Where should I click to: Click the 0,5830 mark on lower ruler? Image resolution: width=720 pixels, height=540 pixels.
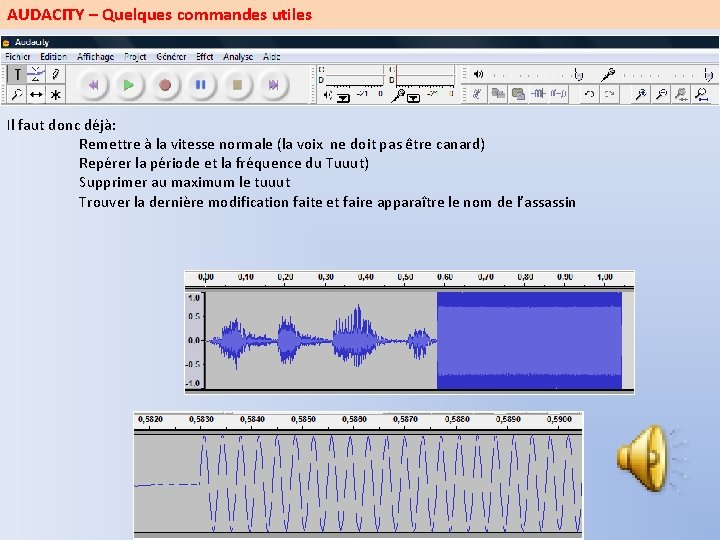pyautogui.click(x=201, y=419)
